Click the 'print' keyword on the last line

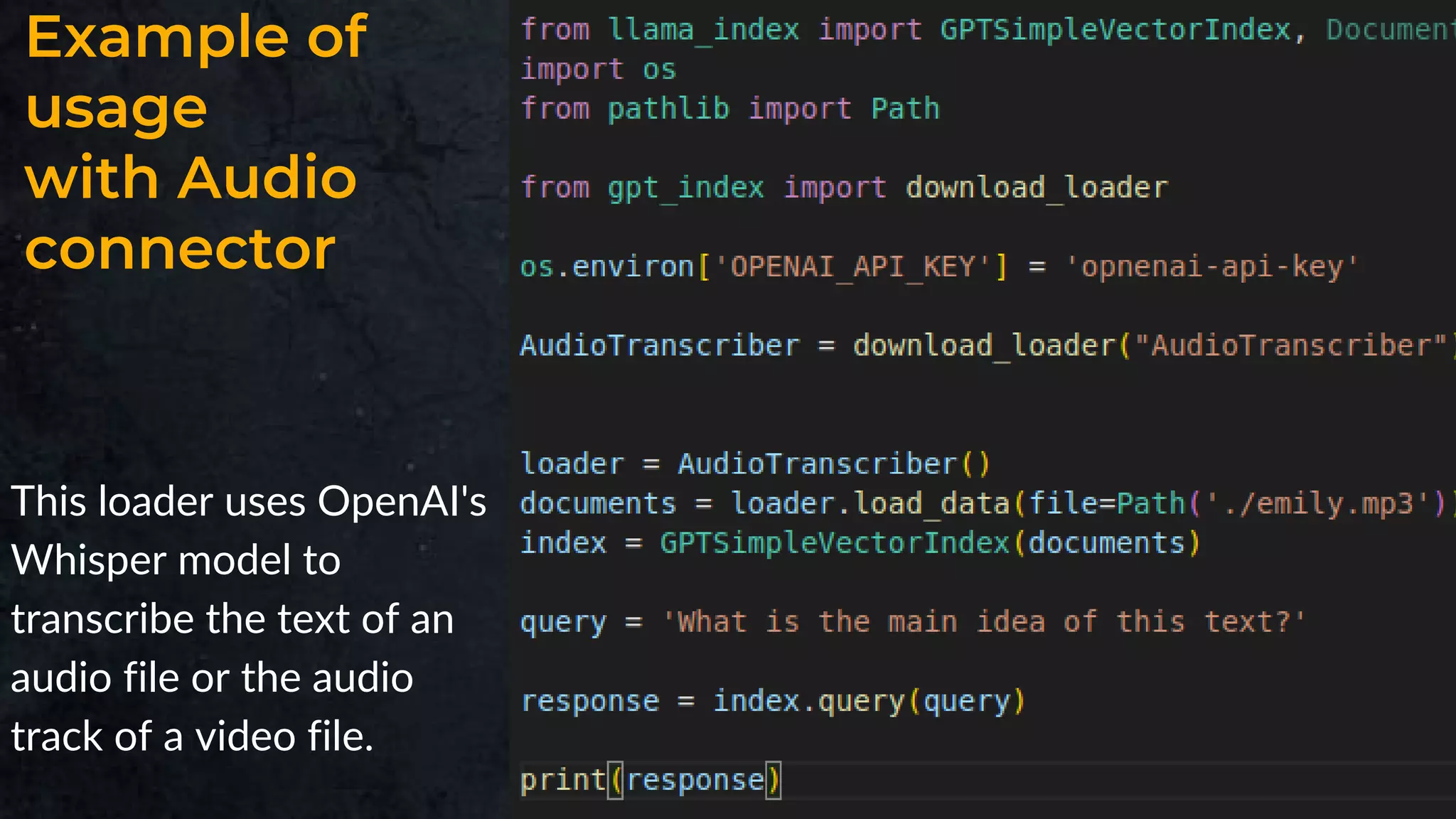[562, 780]
